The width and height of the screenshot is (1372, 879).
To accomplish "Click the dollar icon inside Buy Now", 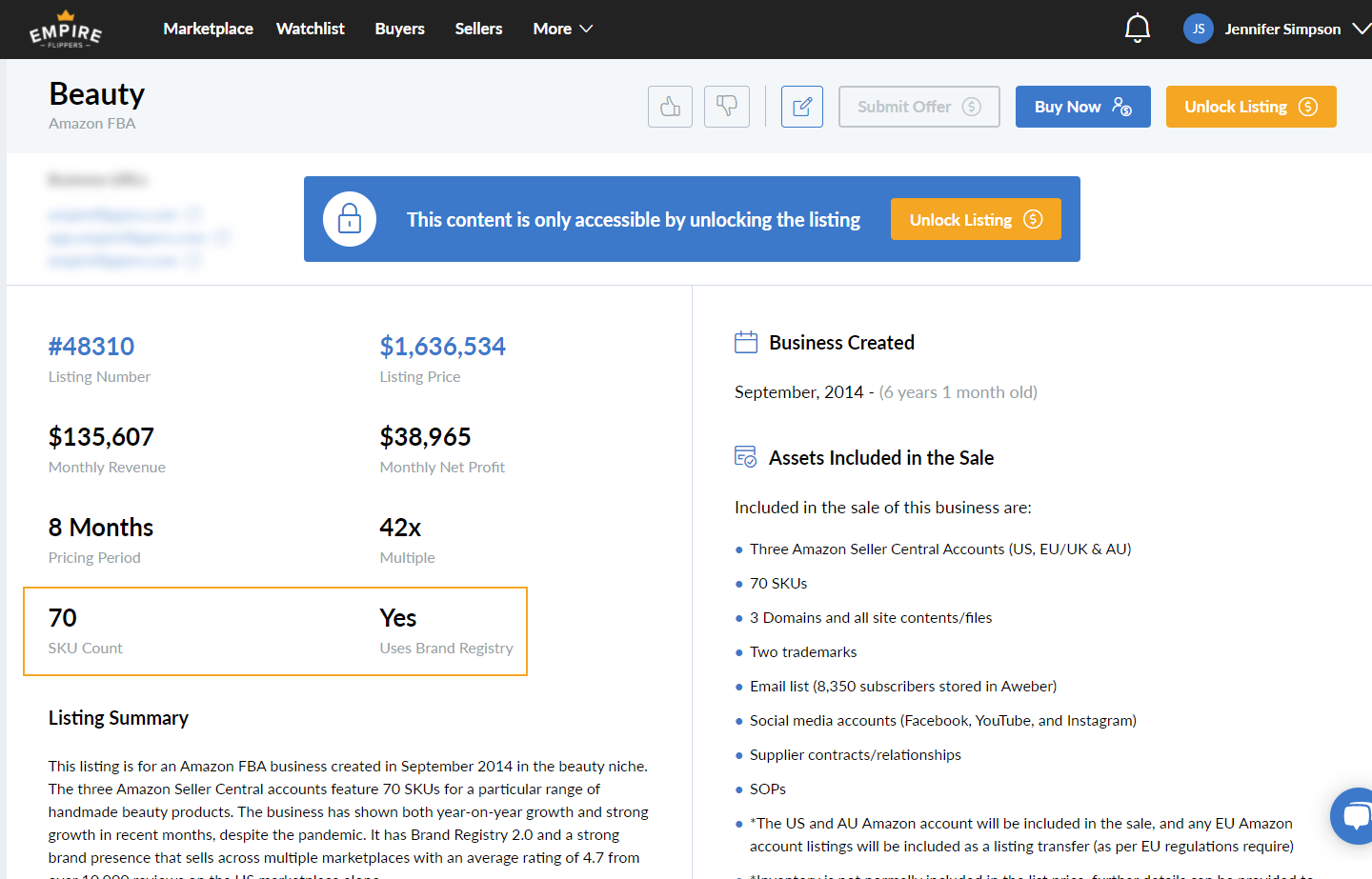I will point(1122,107).
